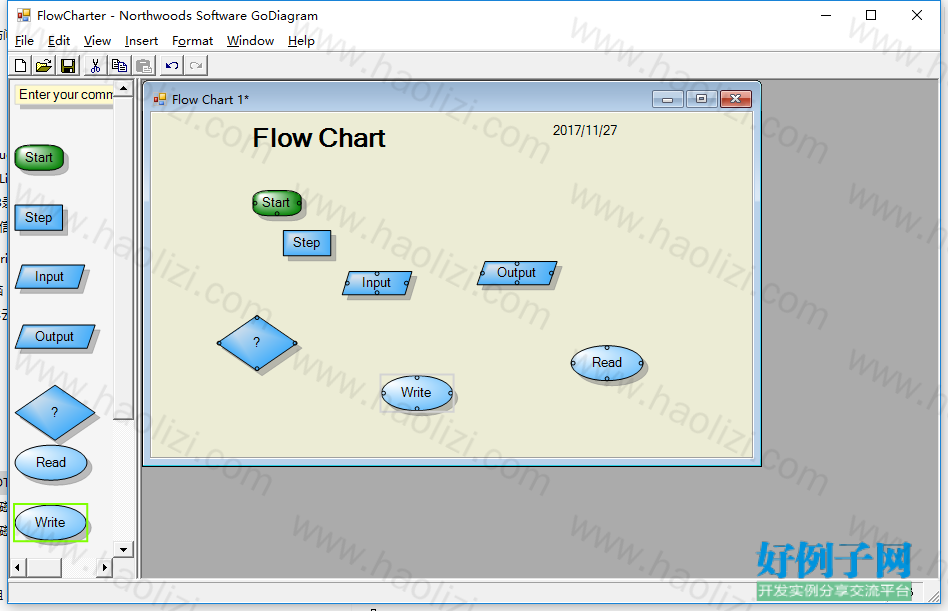Click the Save toolbar icon

[68, 65]
